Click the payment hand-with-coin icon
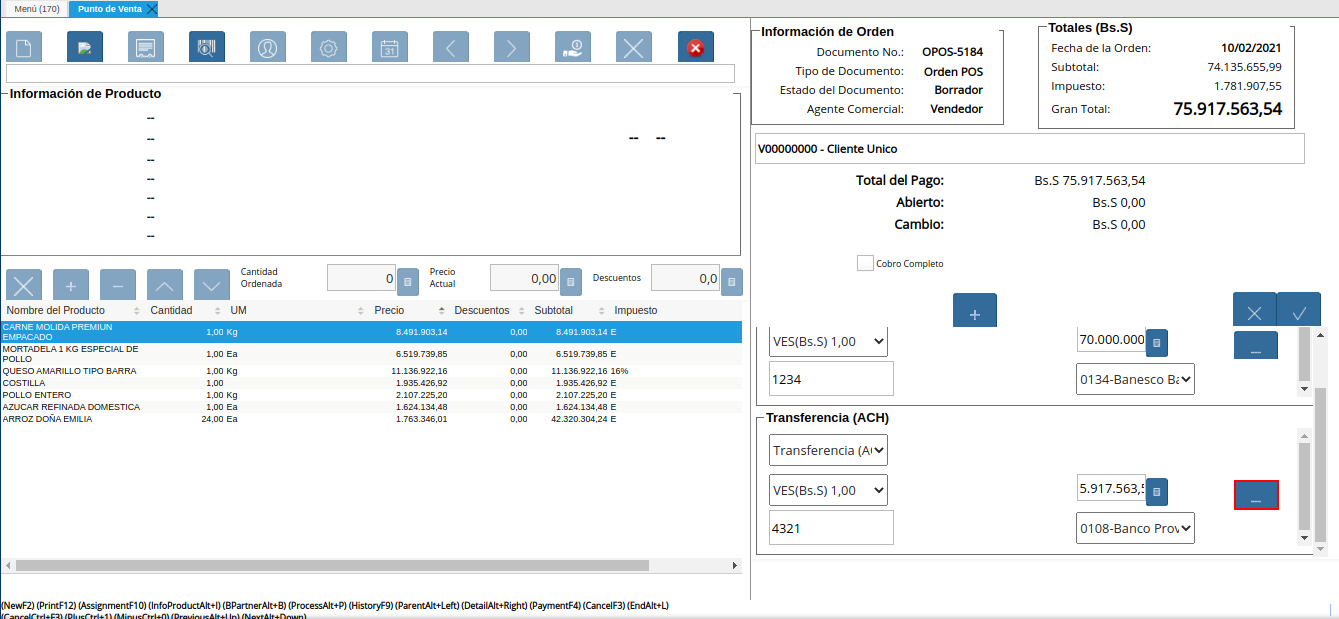 [x=573, y=47]
